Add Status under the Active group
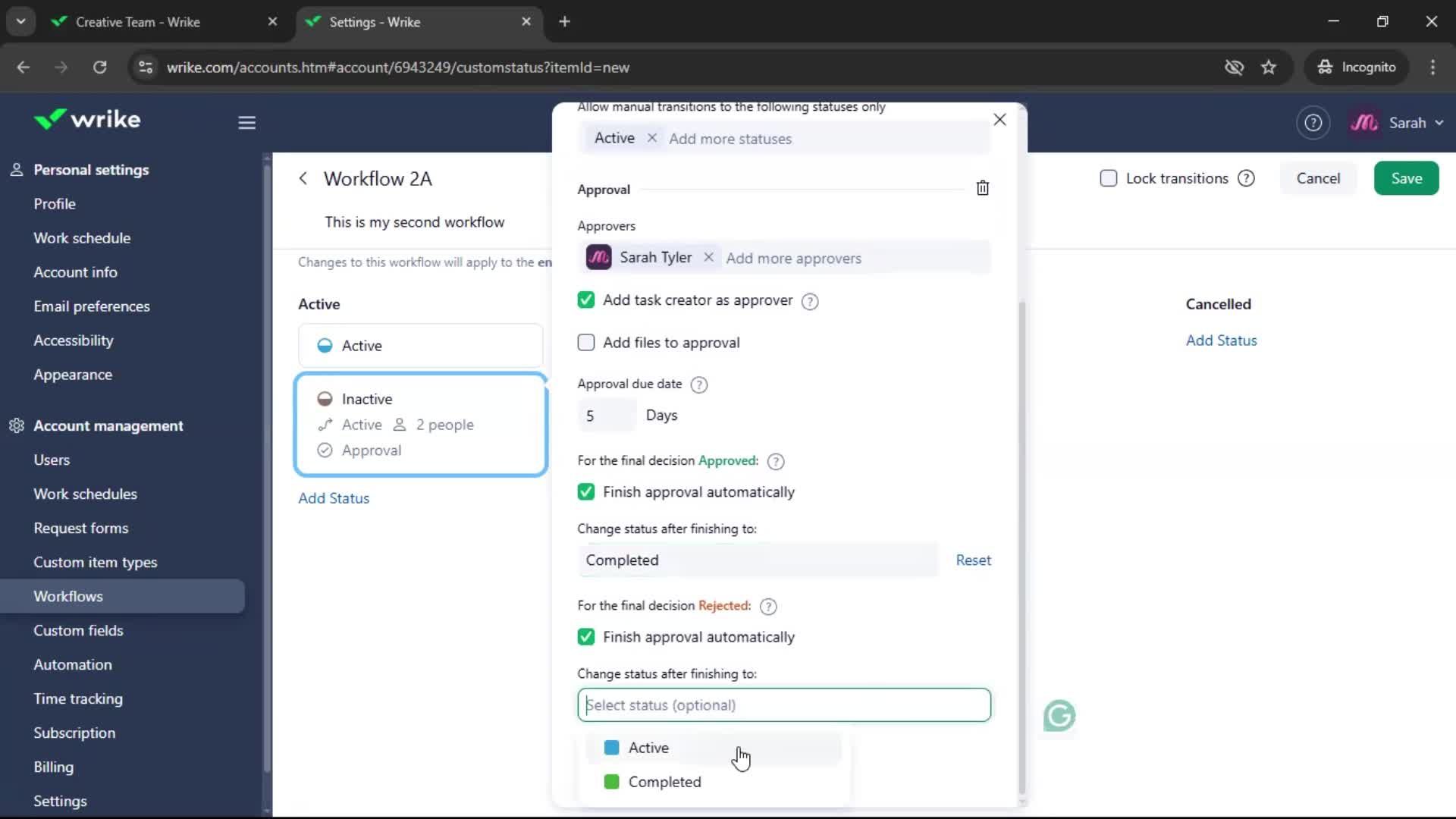This screenshot has width=1456, height=819. coord(334,498)
